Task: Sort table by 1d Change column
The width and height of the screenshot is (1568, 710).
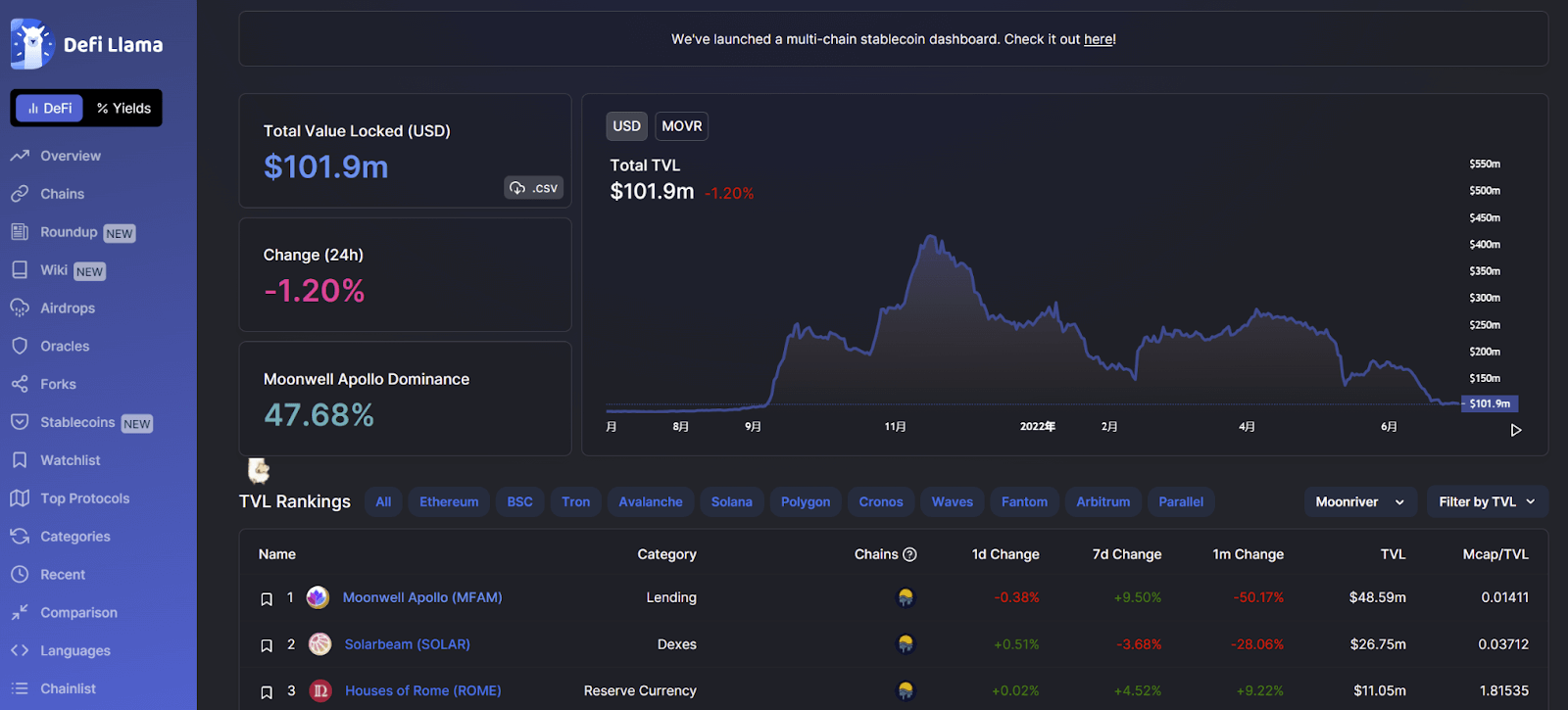Action: (x=1005, y=554)
